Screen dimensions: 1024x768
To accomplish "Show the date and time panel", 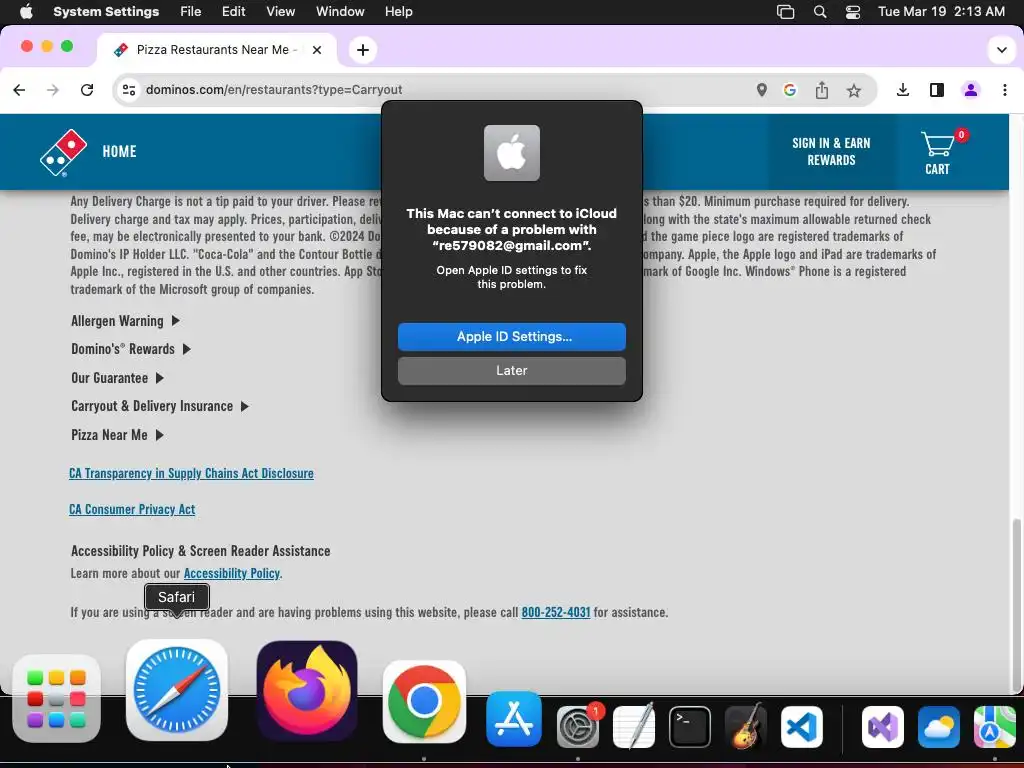I will [x=941, y=11].
